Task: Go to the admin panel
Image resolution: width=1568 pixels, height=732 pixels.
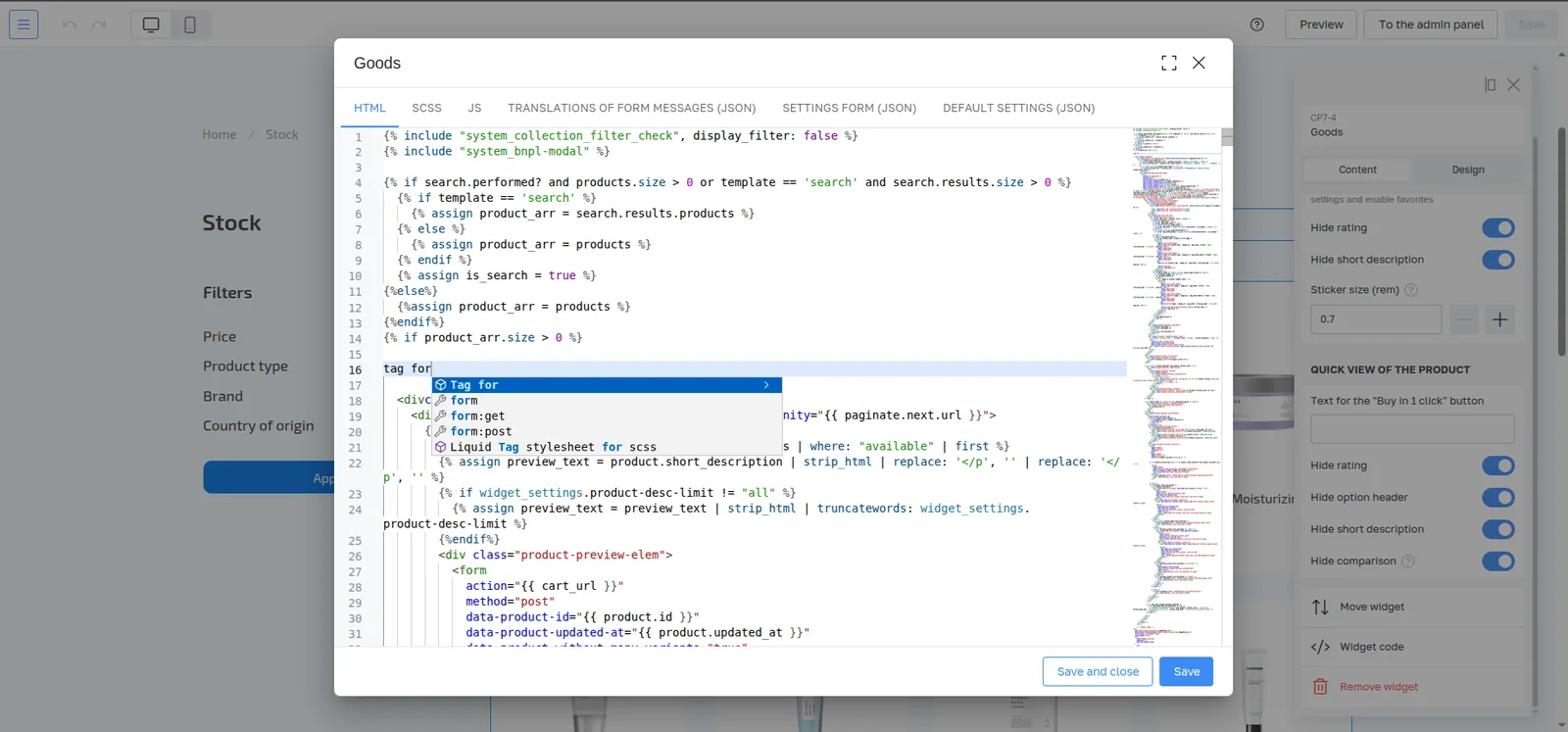Action: click(1431, 24)
